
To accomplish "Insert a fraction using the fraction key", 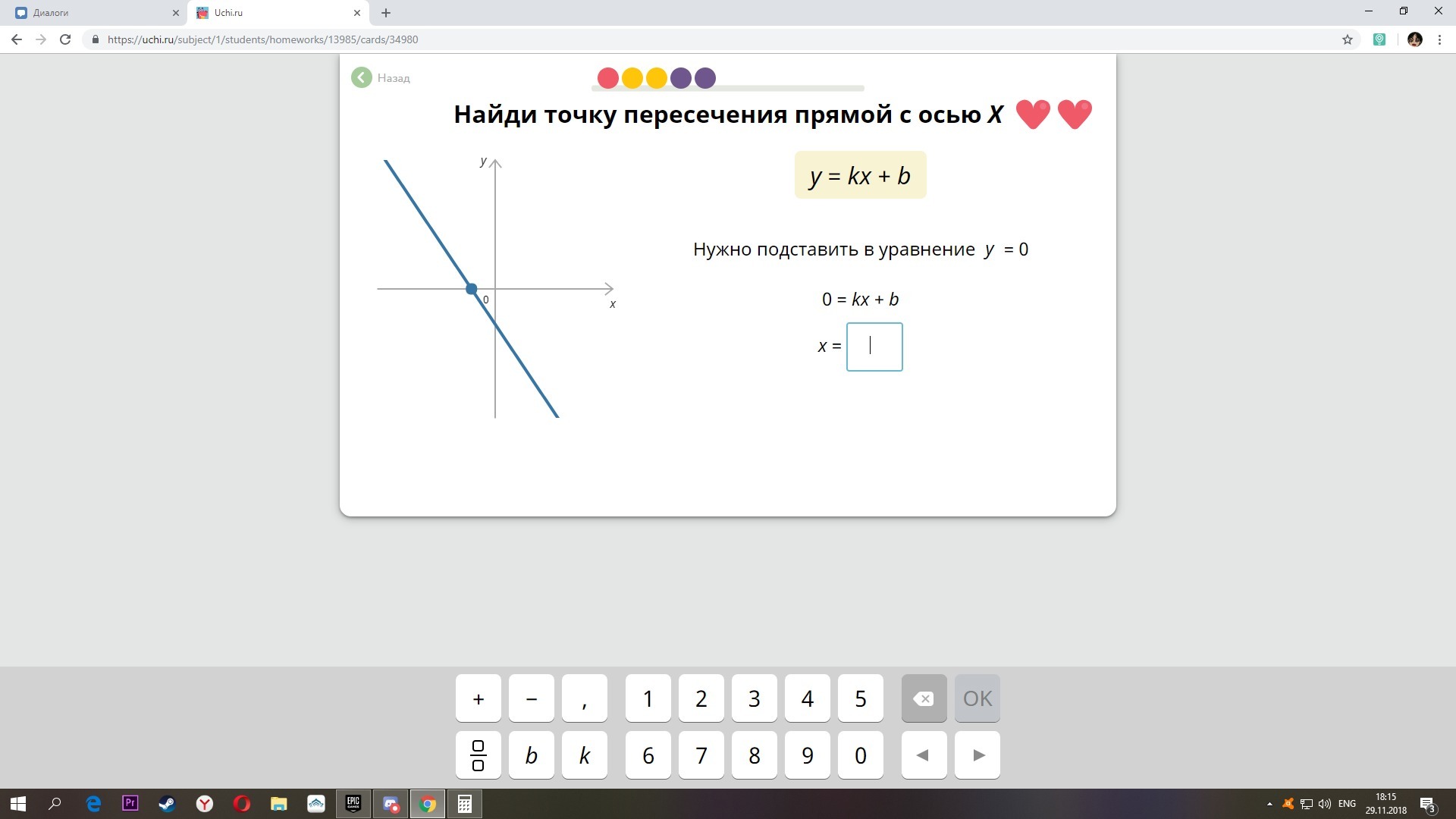I will 478,755.
